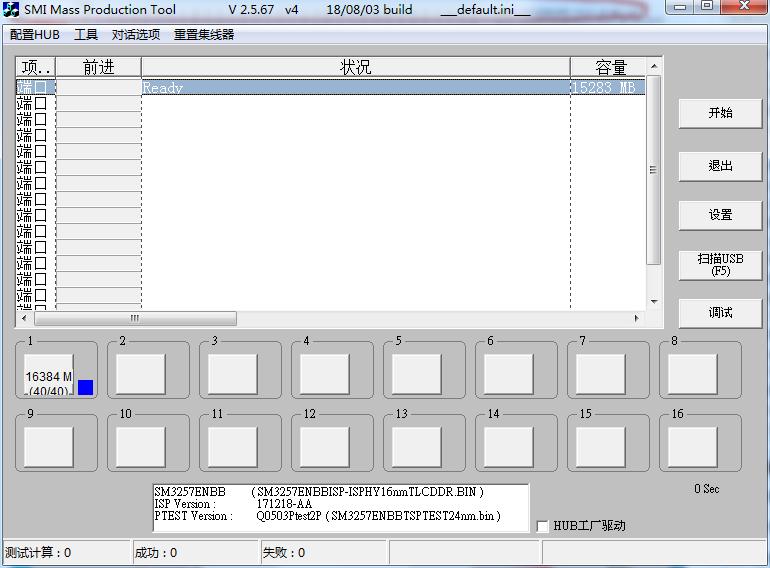Select port slot 11 box
The height and width of the screenshot is (568, 770).
pos(232,447)
